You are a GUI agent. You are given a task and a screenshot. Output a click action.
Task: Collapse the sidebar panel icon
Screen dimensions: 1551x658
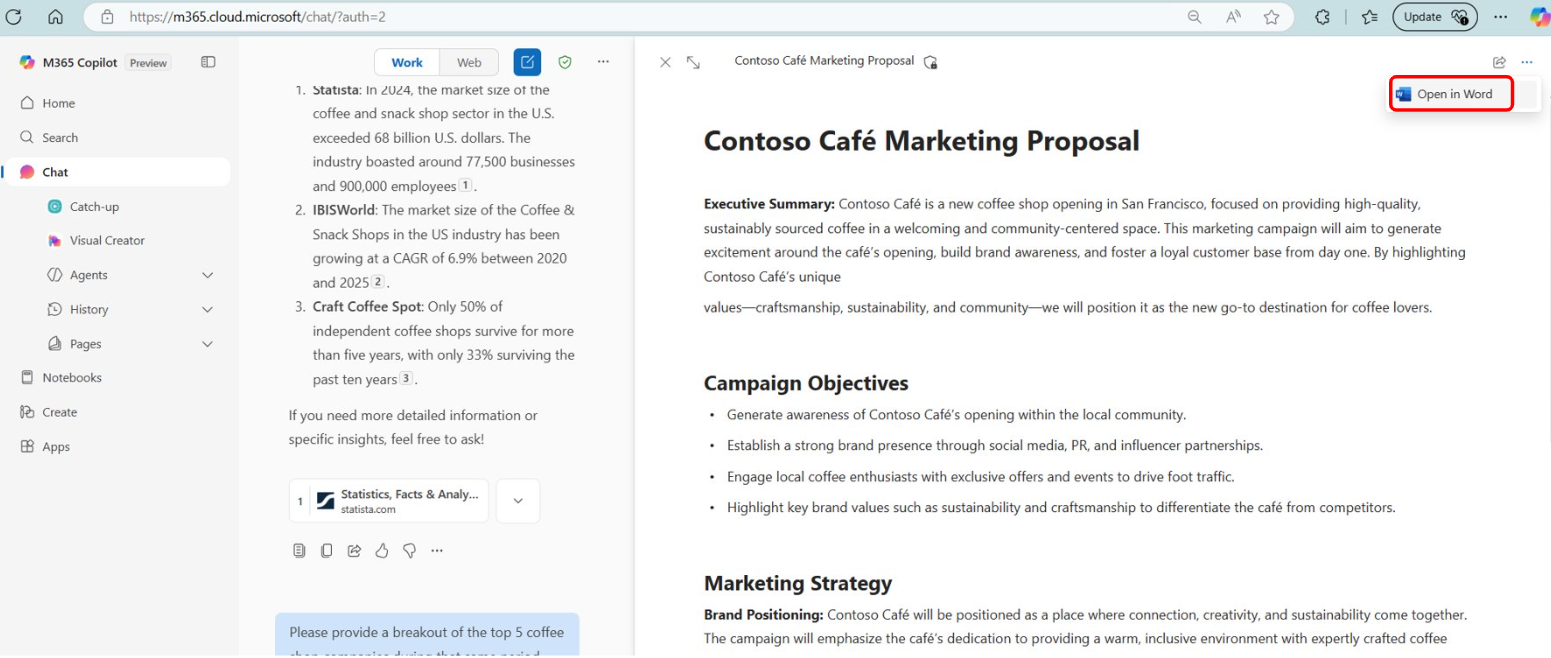[x=208, y=62]
